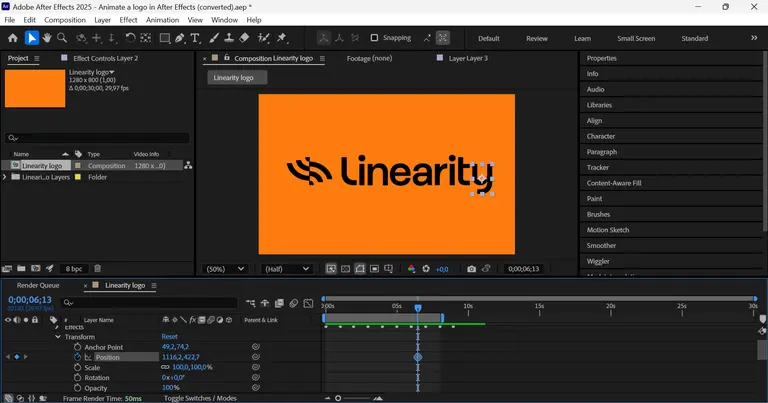The height and width of the screenshot is (403, 768).
Task: Open the Content-Aware Fill panel
Action: click(x=614, y=183)
